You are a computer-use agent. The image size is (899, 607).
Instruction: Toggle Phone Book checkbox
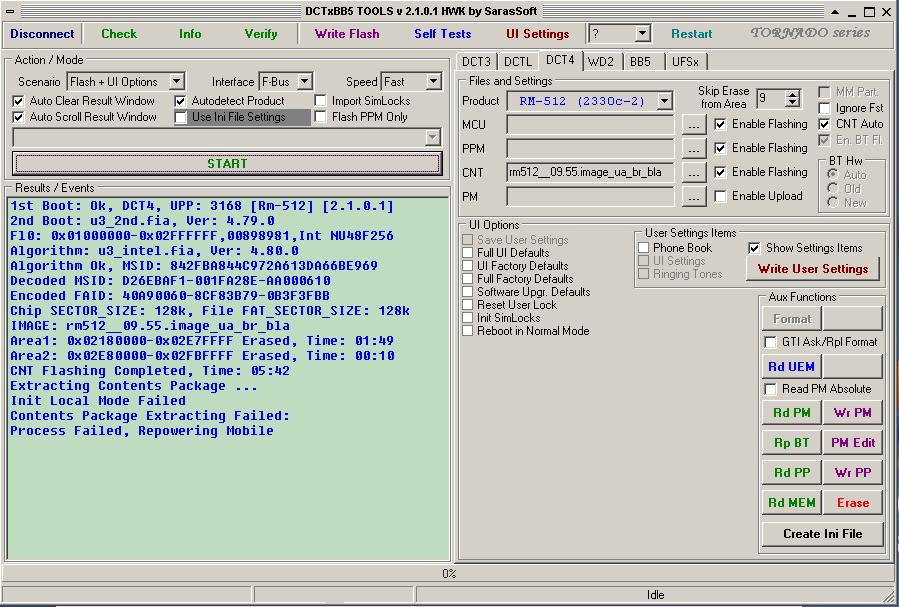[644, 248]
